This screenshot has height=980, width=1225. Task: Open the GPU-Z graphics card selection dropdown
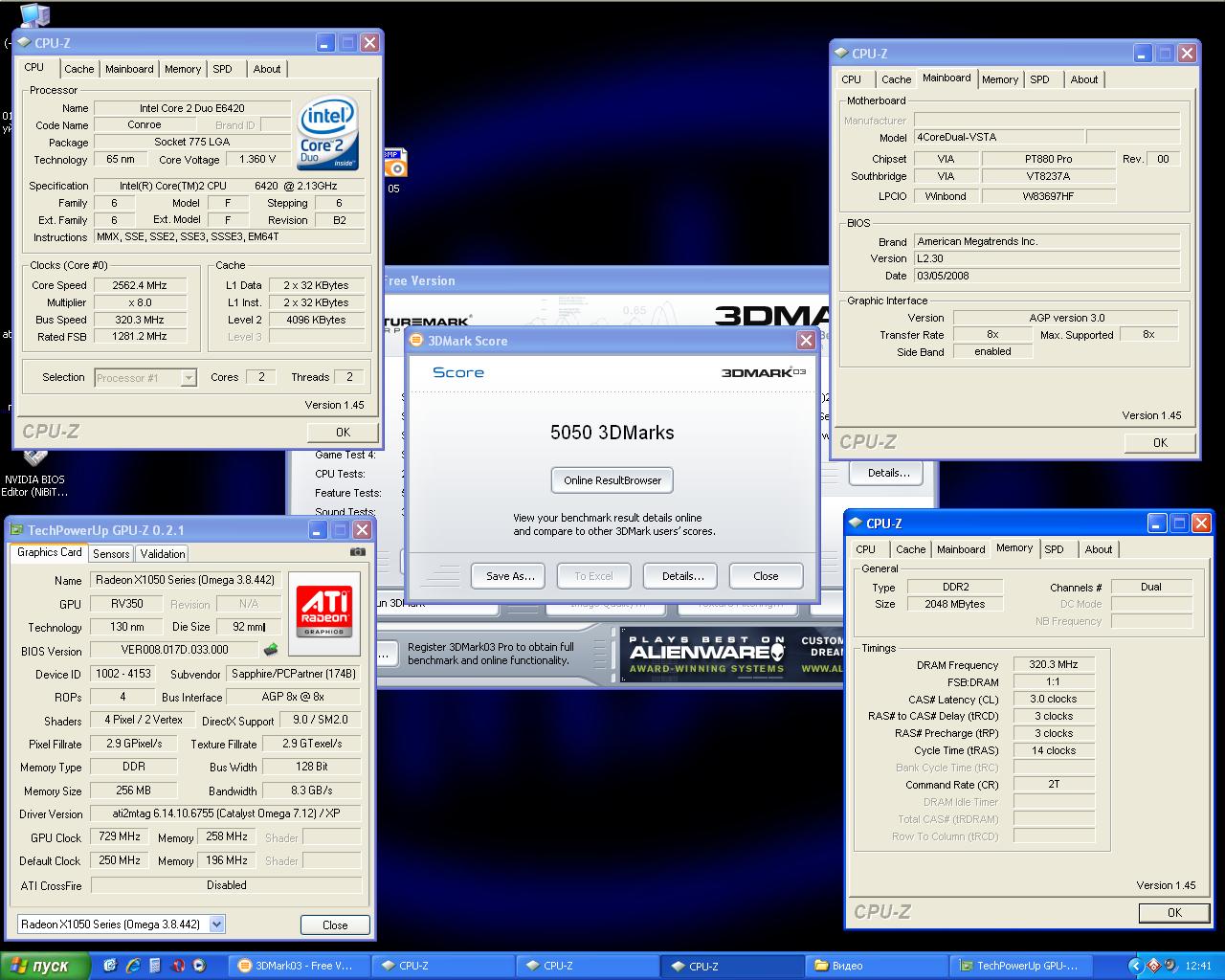click(x=217, y=924)
